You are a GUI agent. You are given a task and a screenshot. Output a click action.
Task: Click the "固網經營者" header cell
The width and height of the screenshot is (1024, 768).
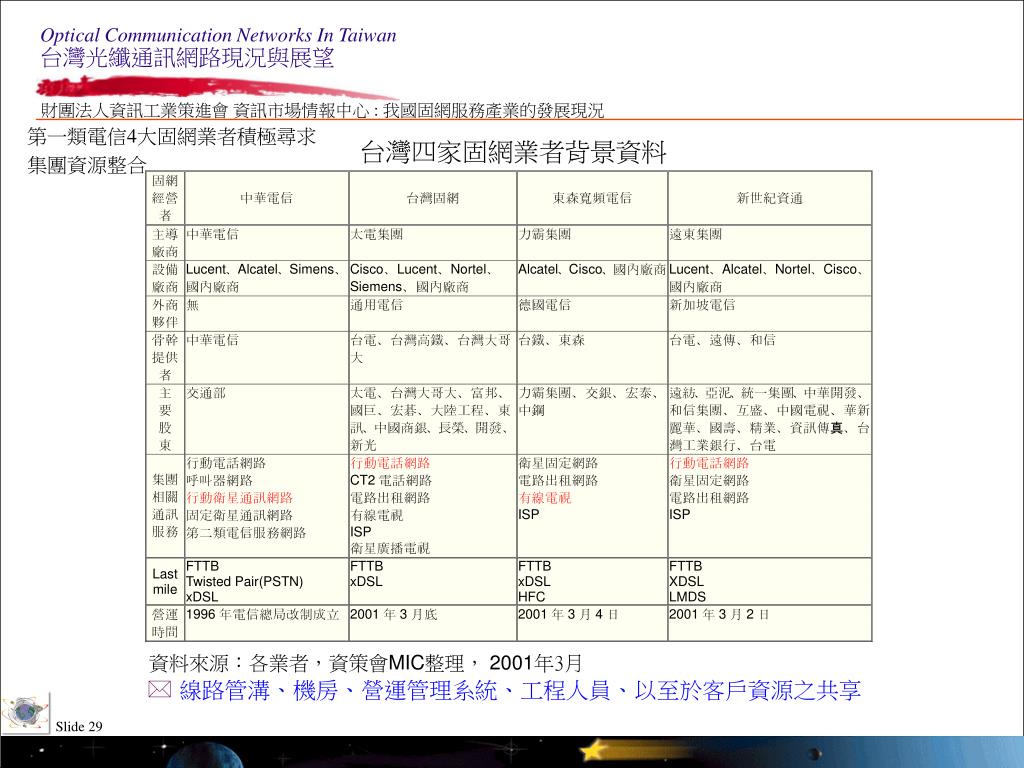point(165,198)
